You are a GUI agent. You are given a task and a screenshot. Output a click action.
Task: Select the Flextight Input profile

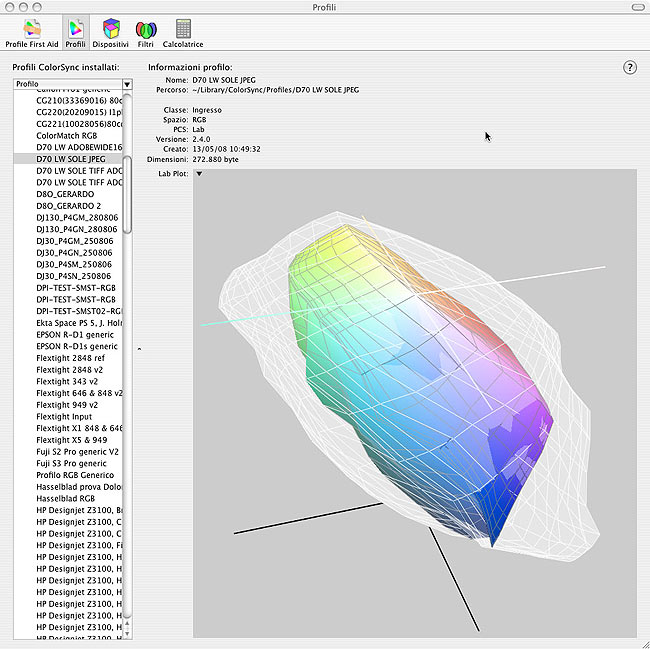(x=68, y=417)
